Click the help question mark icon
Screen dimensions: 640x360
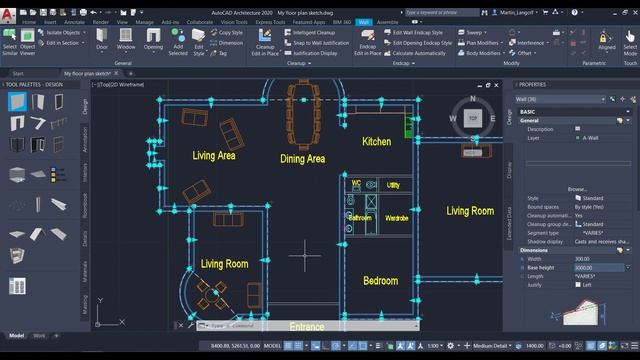[574, 13]
